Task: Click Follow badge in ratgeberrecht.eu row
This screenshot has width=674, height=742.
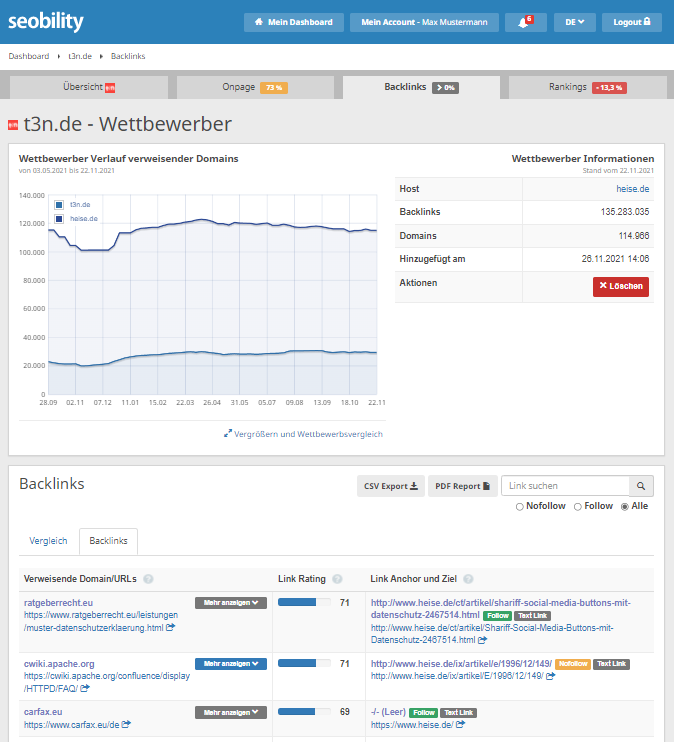Action: point(497,616)
